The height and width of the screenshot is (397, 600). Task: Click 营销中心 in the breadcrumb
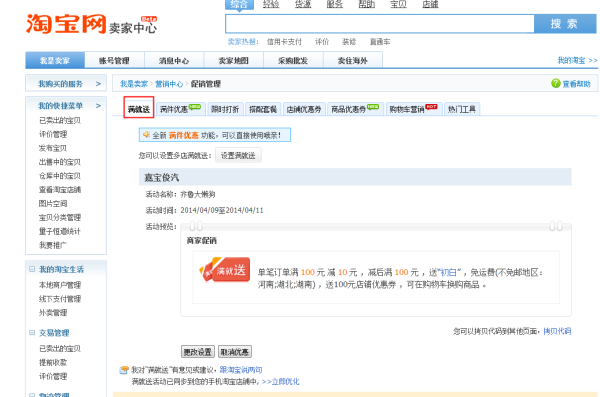[169, 84]
